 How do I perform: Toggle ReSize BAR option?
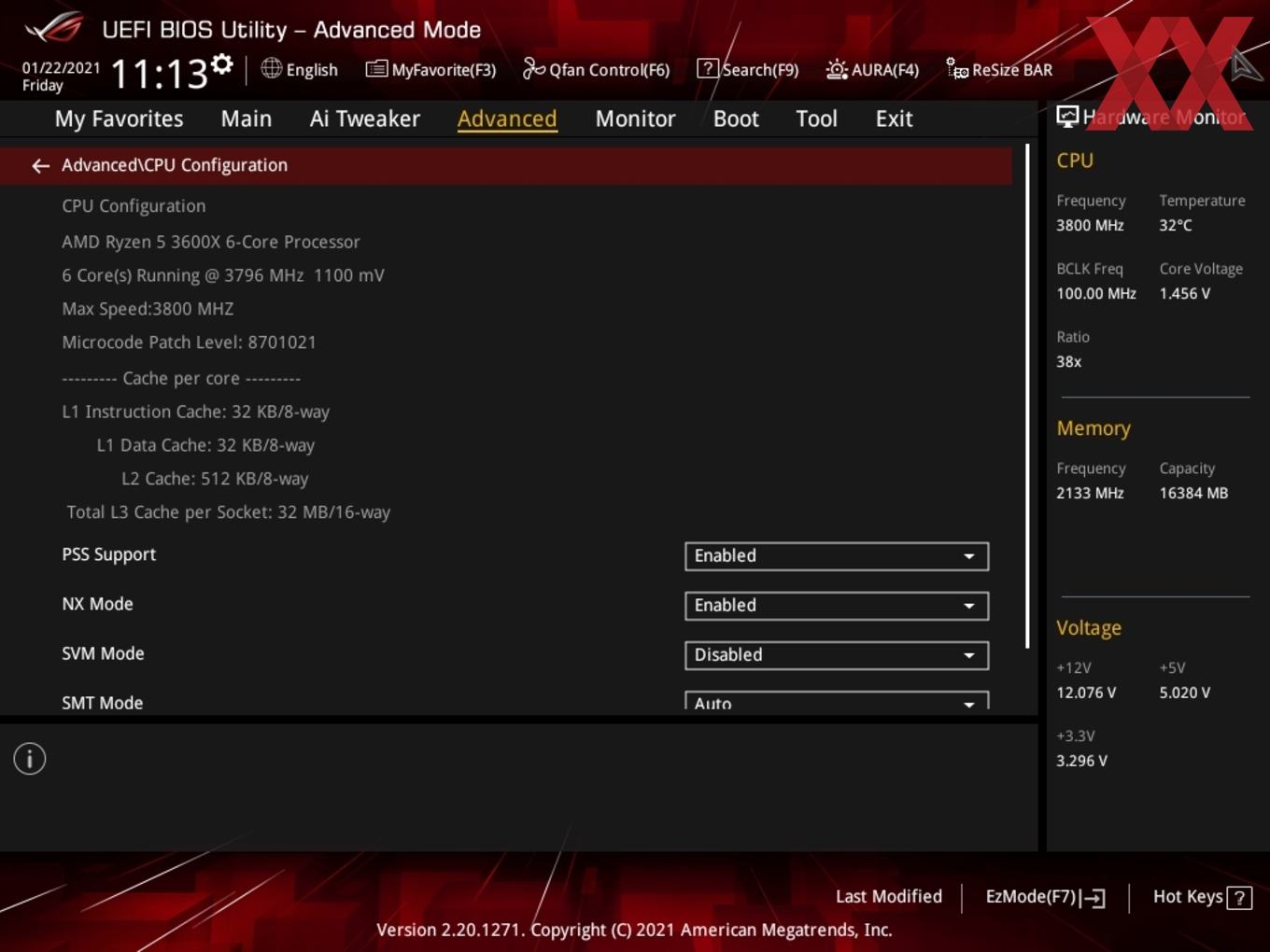tap(999, 69)
